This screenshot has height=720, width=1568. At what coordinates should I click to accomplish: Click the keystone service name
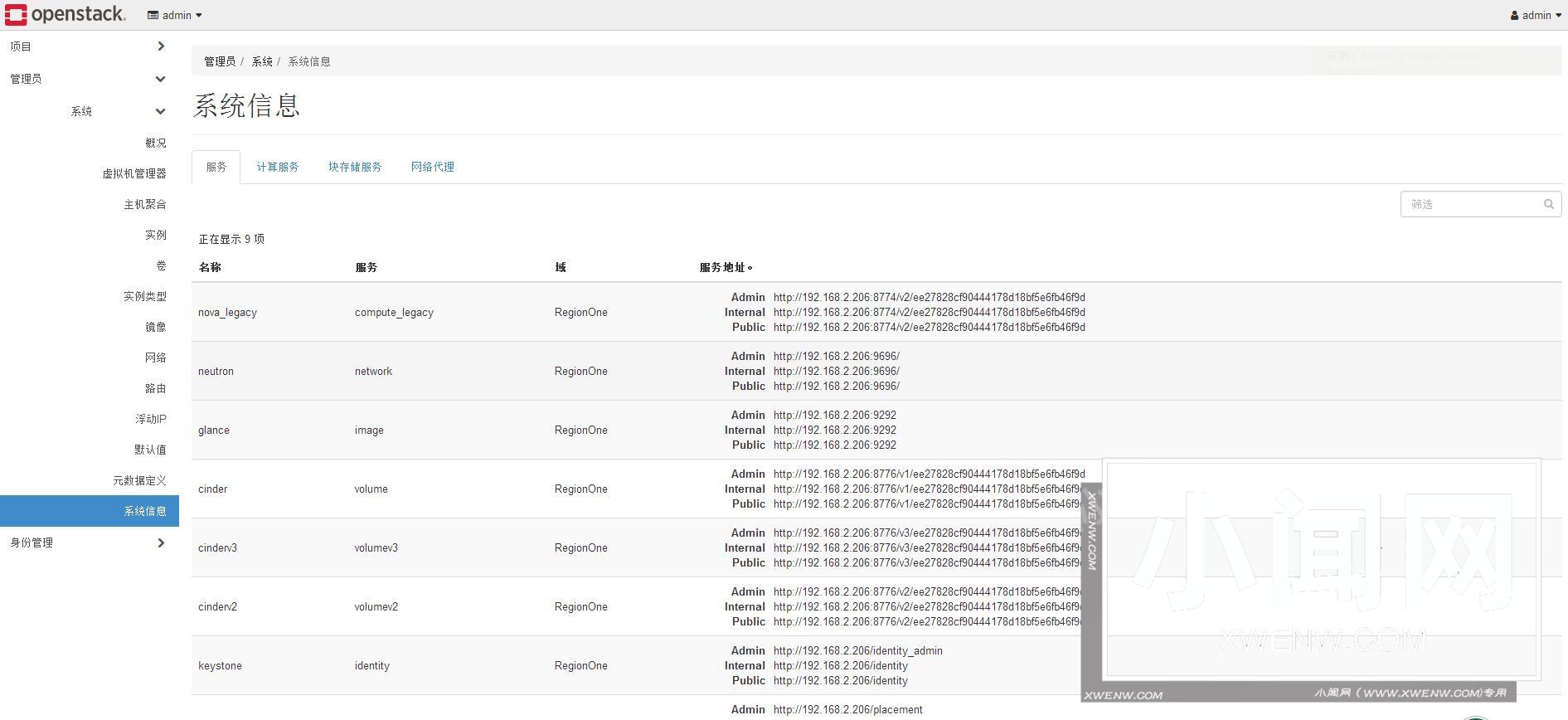(220, 666)
